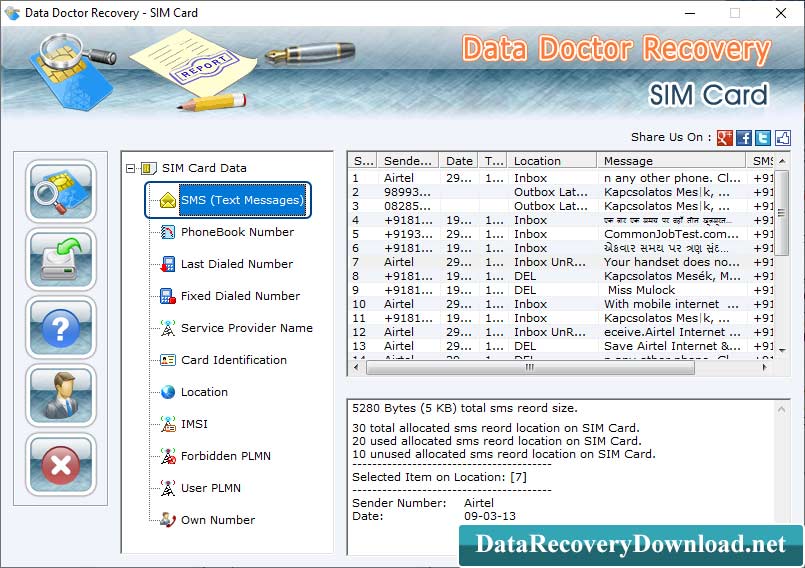Viewport: 805px width, 568px height.
Task: Select row 7 'Your handset does no...' message
Action: 672,262
